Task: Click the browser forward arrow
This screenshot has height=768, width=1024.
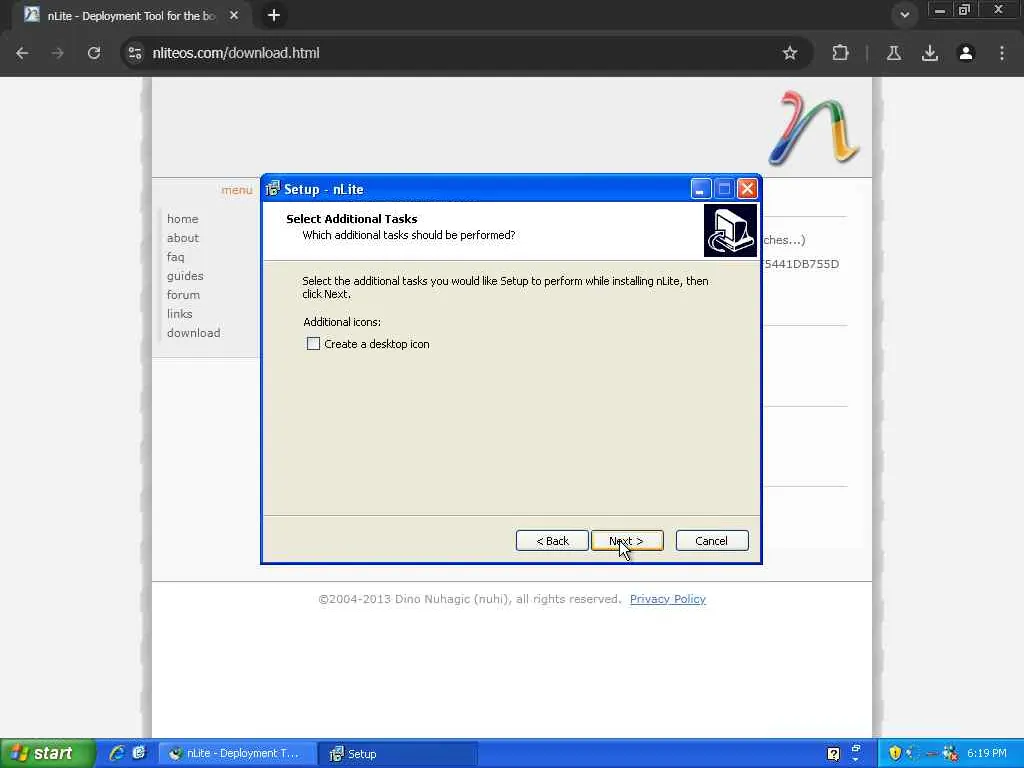Action: click(x=57, y=53)
